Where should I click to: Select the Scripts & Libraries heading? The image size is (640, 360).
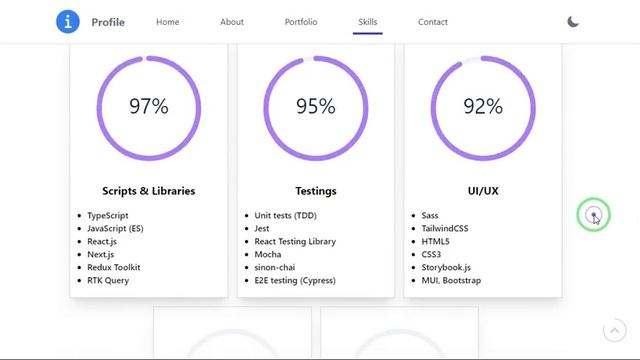pyautogui.click(x=149, y=191)
